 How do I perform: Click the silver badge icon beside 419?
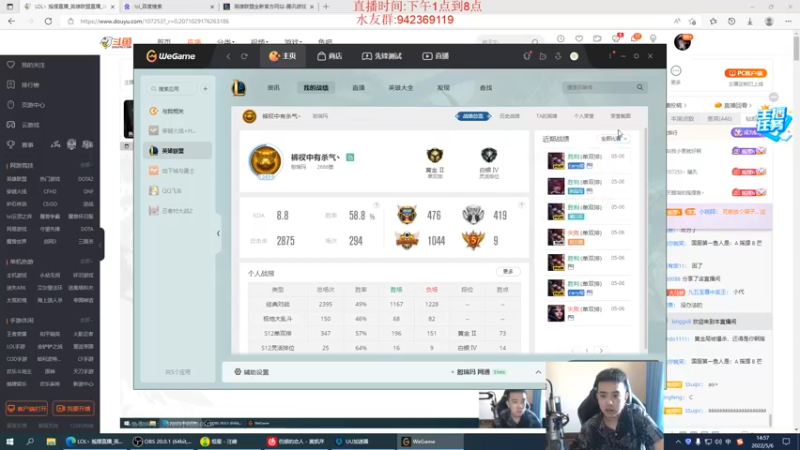(x=473, y=215)
